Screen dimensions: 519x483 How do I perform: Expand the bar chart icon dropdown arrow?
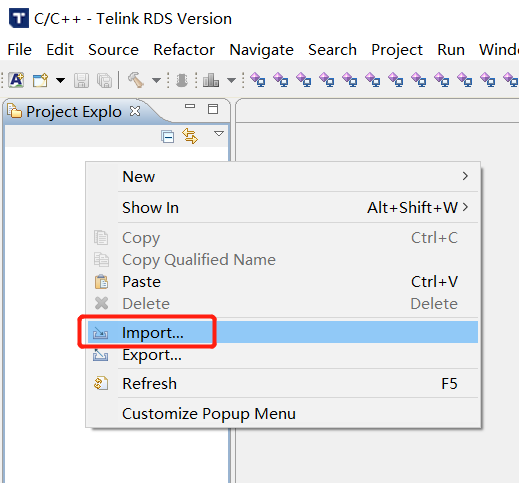(231, 80)
